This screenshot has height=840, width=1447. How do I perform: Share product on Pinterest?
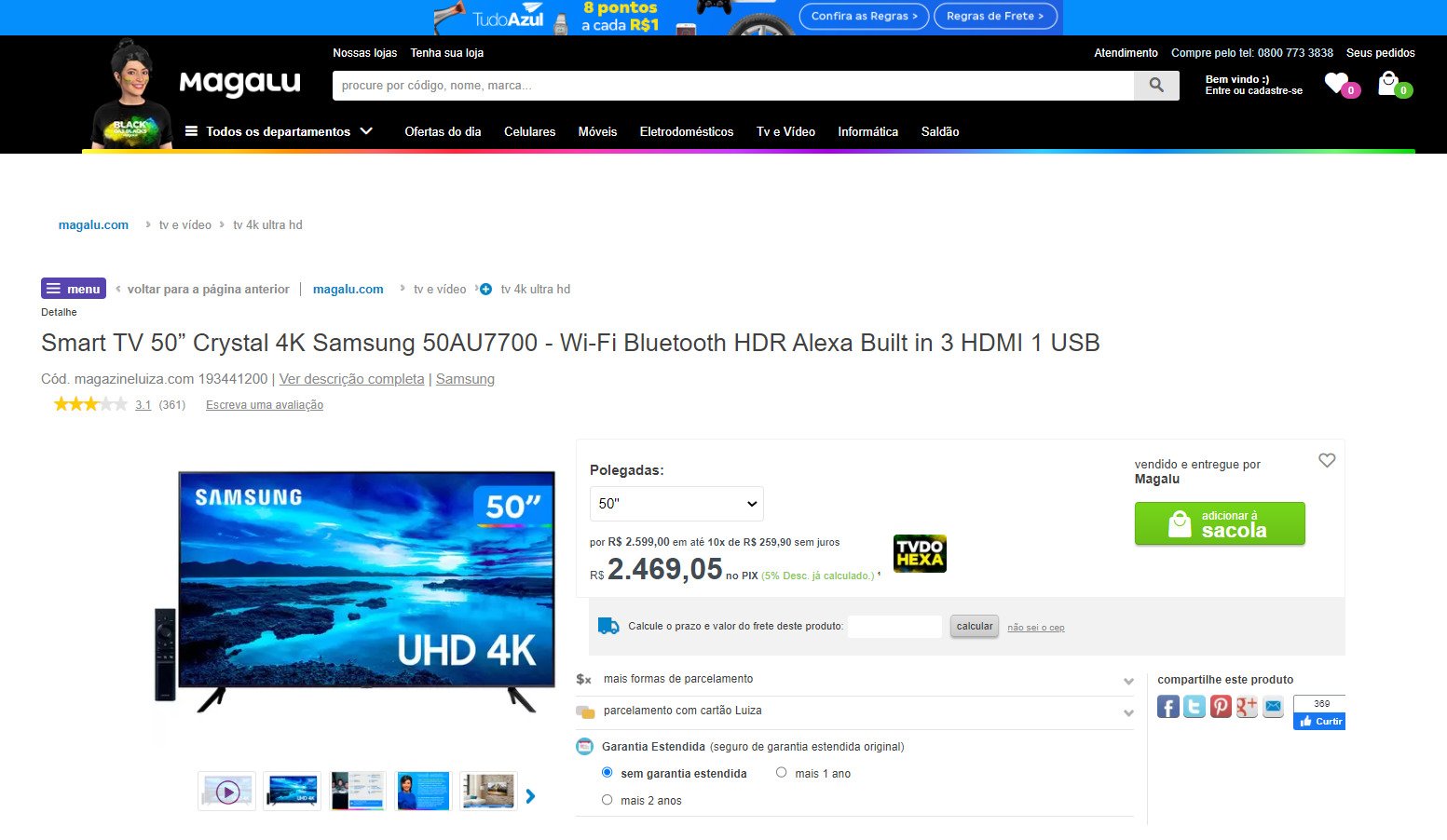pyautogui.click(x=1221, y=707)
